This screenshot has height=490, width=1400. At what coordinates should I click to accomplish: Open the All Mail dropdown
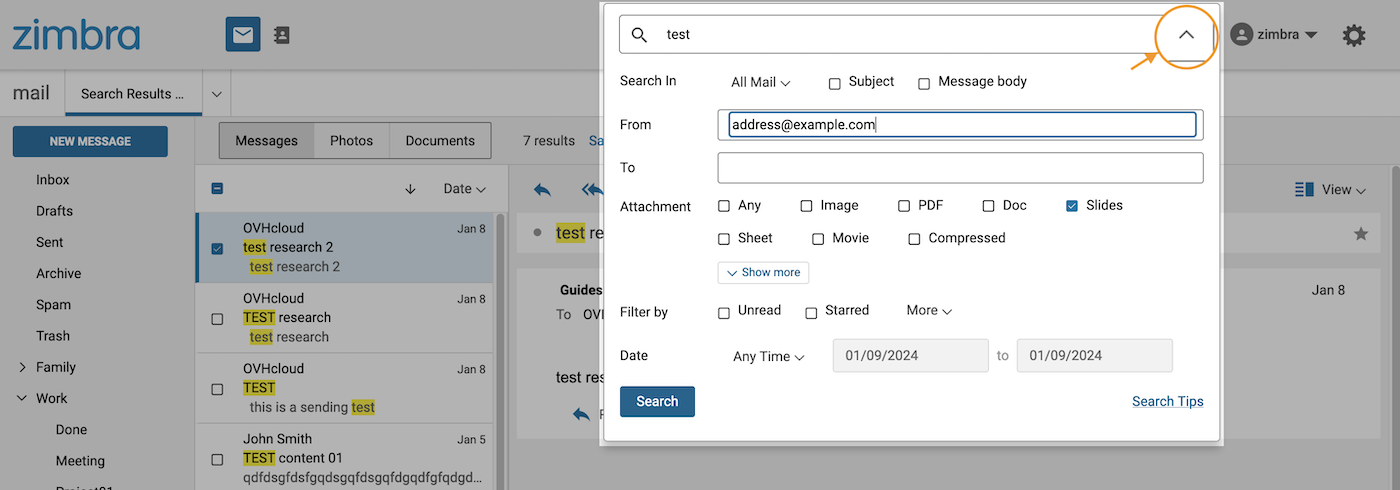(x=760, y=83)
